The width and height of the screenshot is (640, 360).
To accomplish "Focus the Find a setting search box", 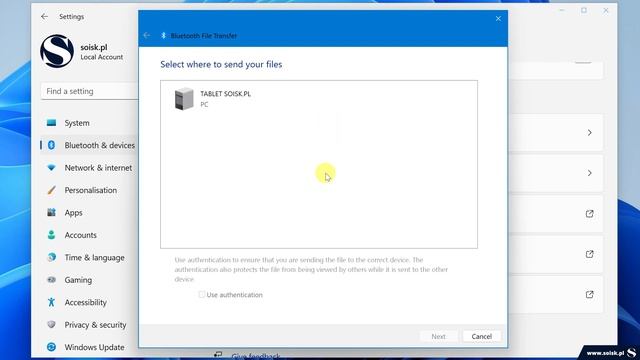I will coord(89,91).
